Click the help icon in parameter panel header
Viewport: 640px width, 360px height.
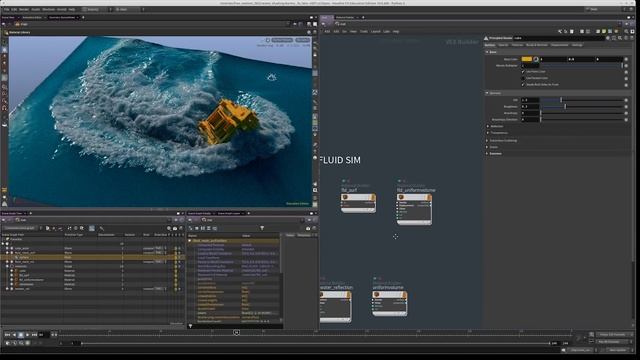coord(632,38)
